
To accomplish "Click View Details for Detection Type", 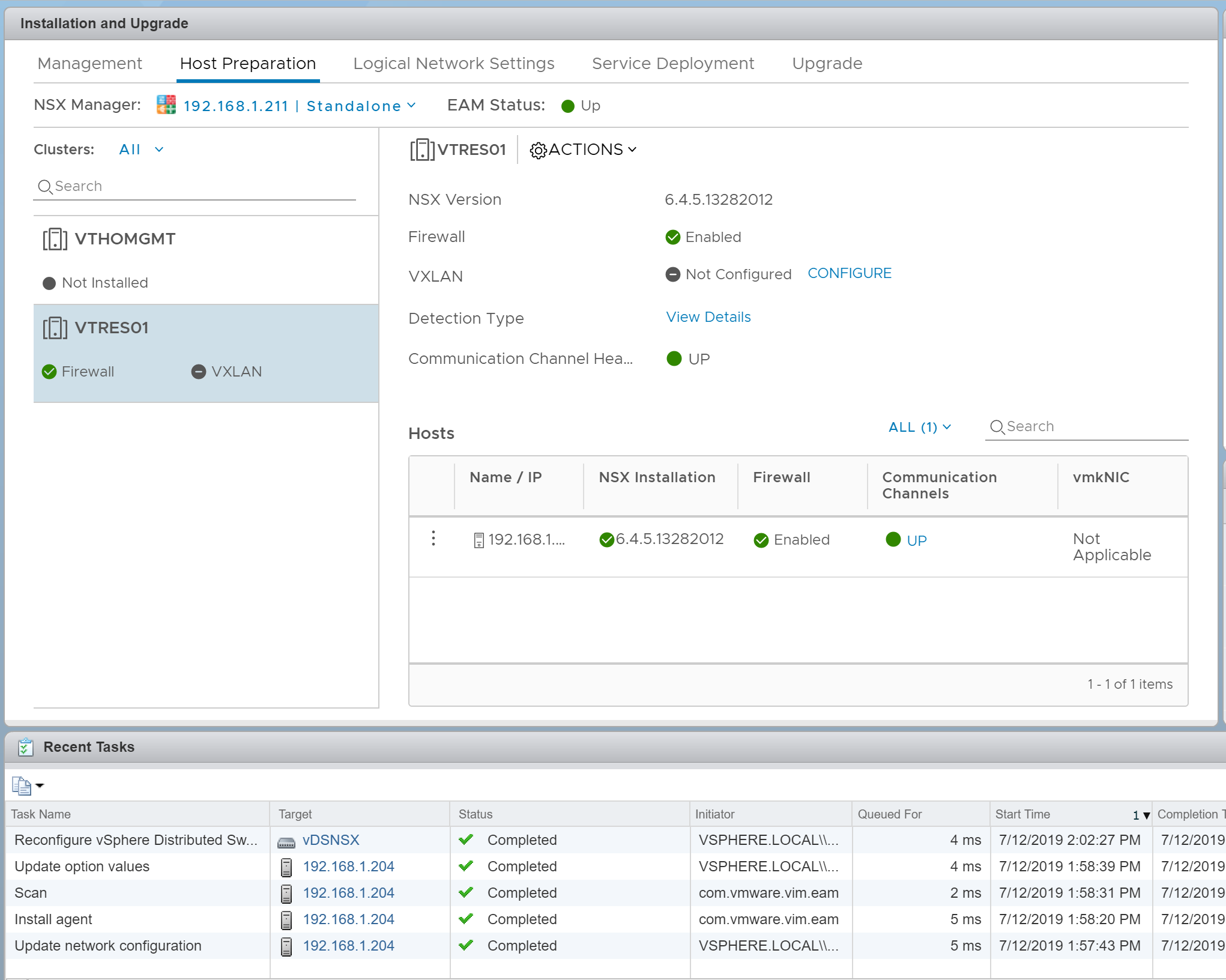I will pos(708,317).
